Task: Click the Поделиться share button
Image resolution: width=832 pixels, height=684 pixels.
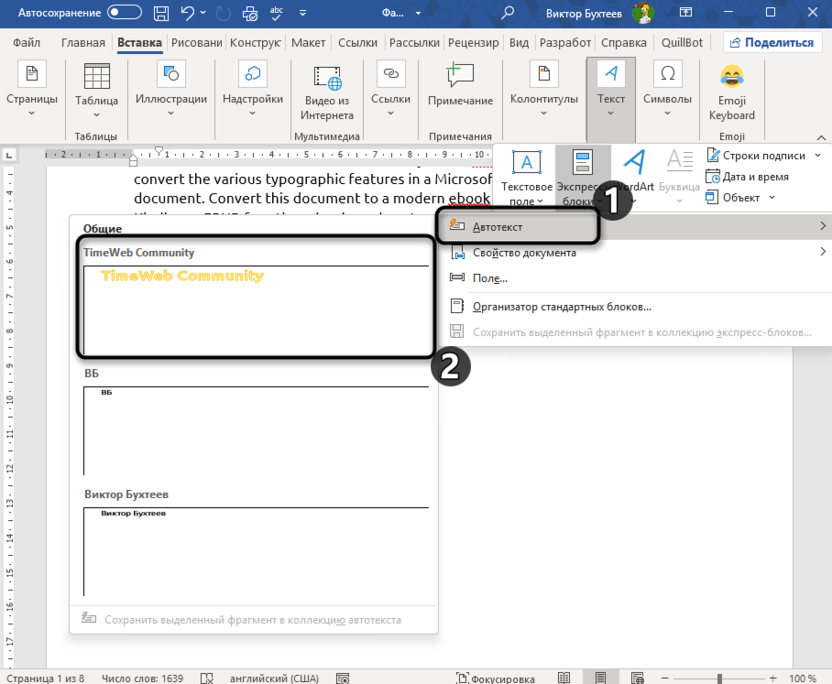Action: pos(772,43)
